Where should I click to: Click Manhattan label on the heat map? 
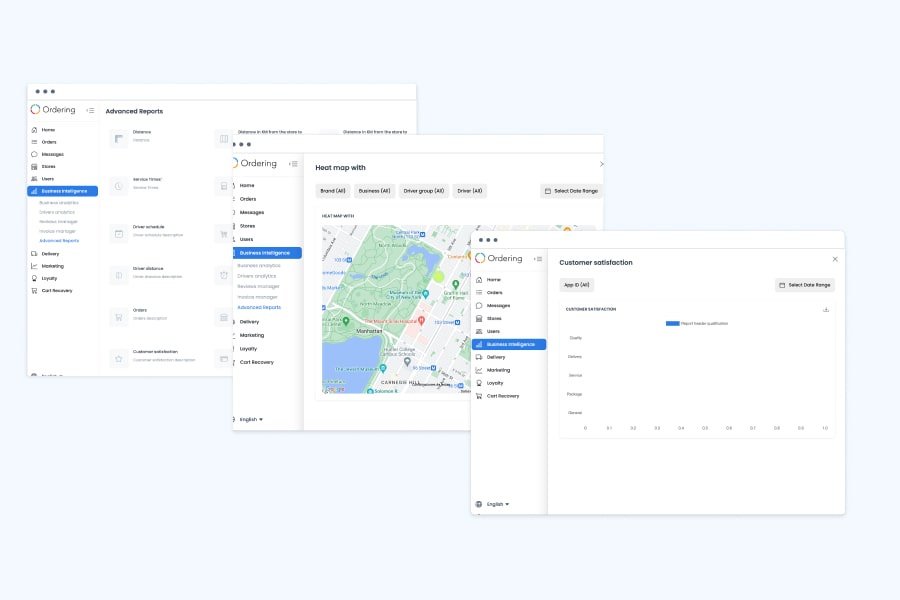[x=369, y=331]
